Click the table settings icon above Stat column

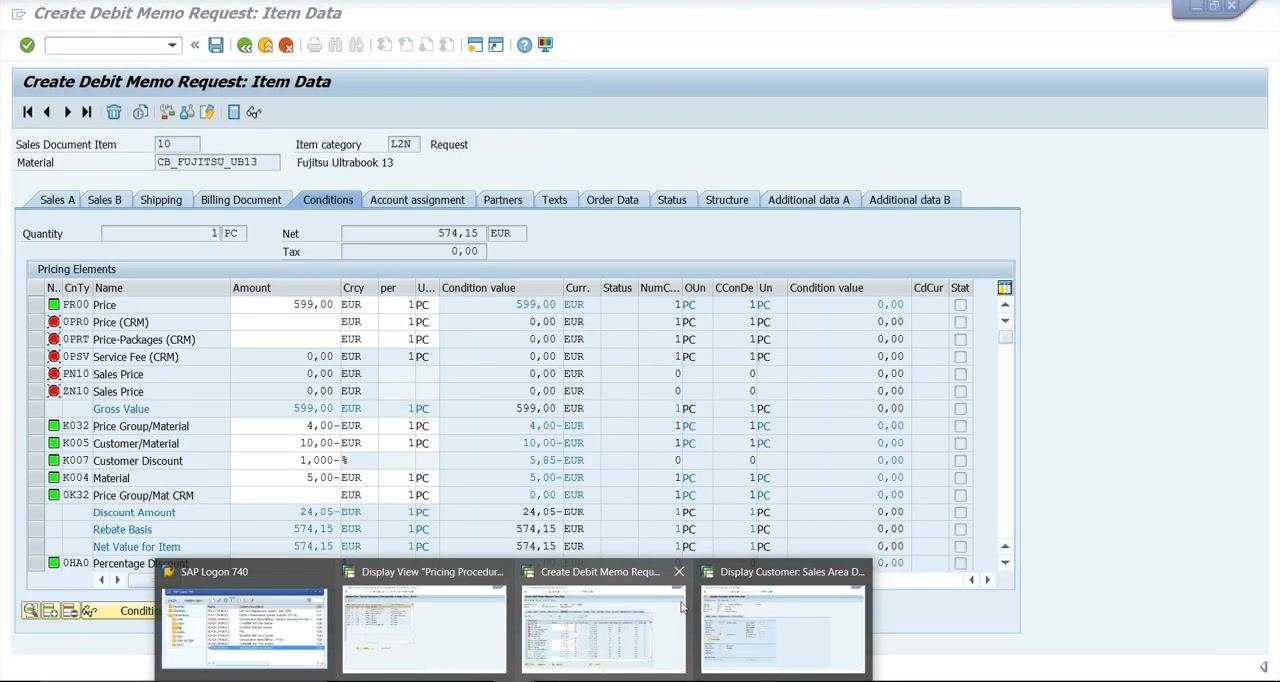(1004, 288)
